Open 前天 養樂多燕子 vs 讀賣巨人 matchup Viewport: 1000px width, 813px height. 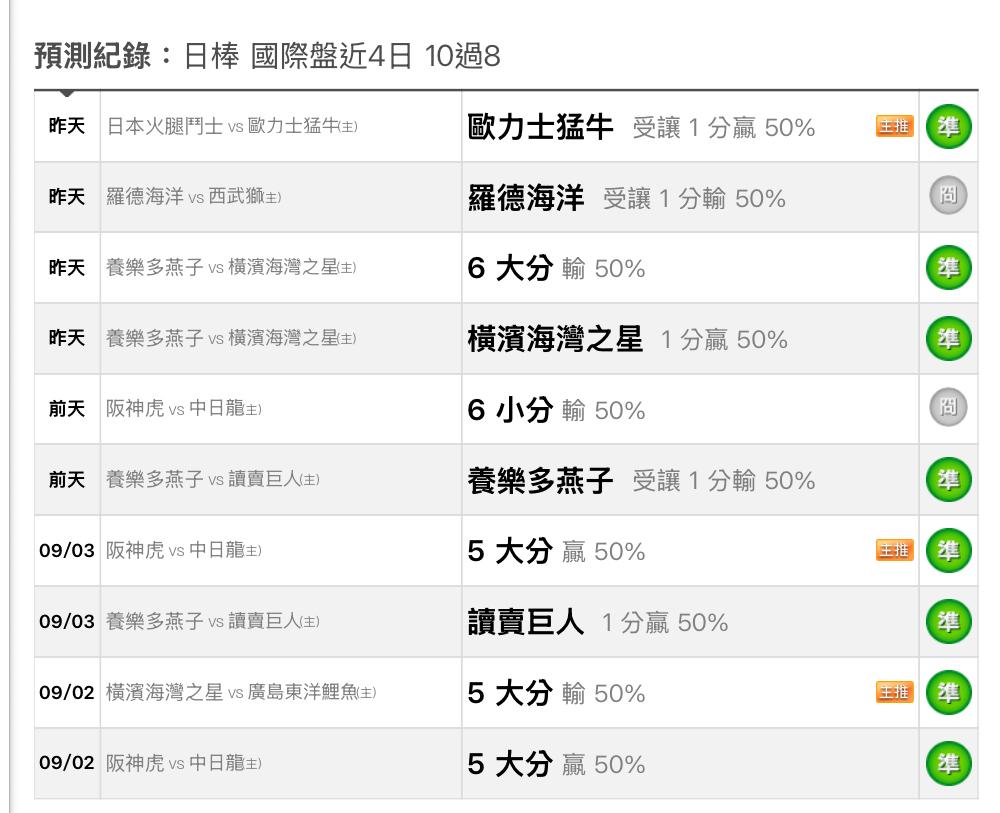(x=213, y=479)
